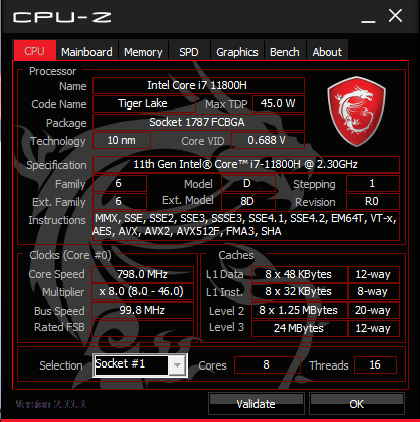Open the Memory tab

pos(143,52)
